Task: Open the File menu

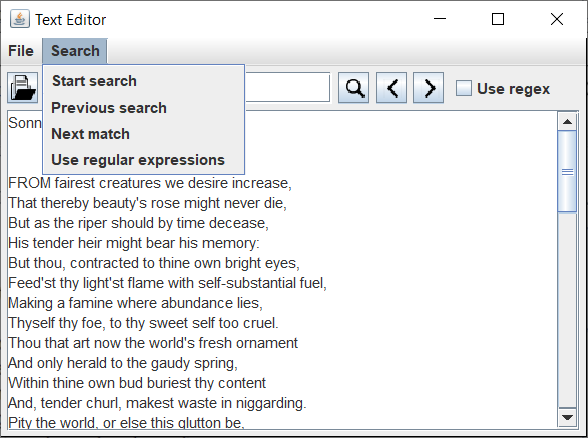Action: tap(21, 51)
